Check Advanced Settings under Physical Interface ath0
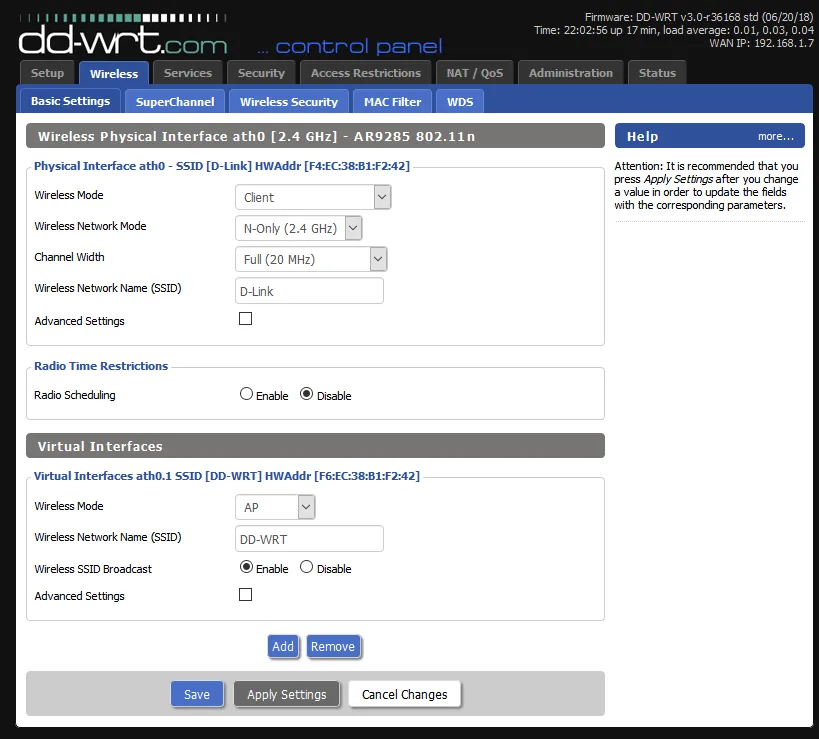The image size is (819, 739). [245, 318]
